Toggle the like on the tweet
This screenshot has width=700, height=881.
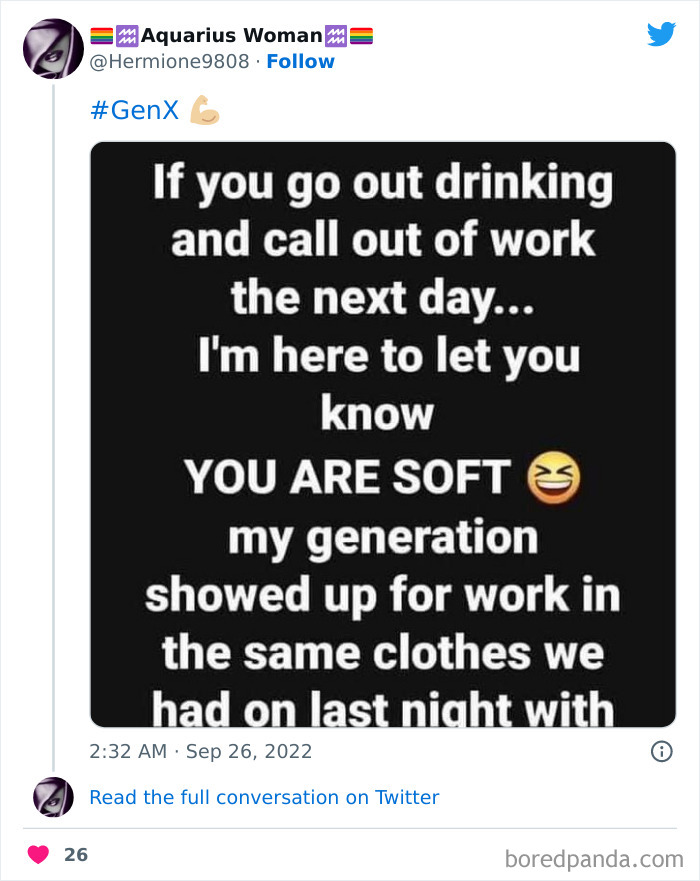tap(38, 854)
